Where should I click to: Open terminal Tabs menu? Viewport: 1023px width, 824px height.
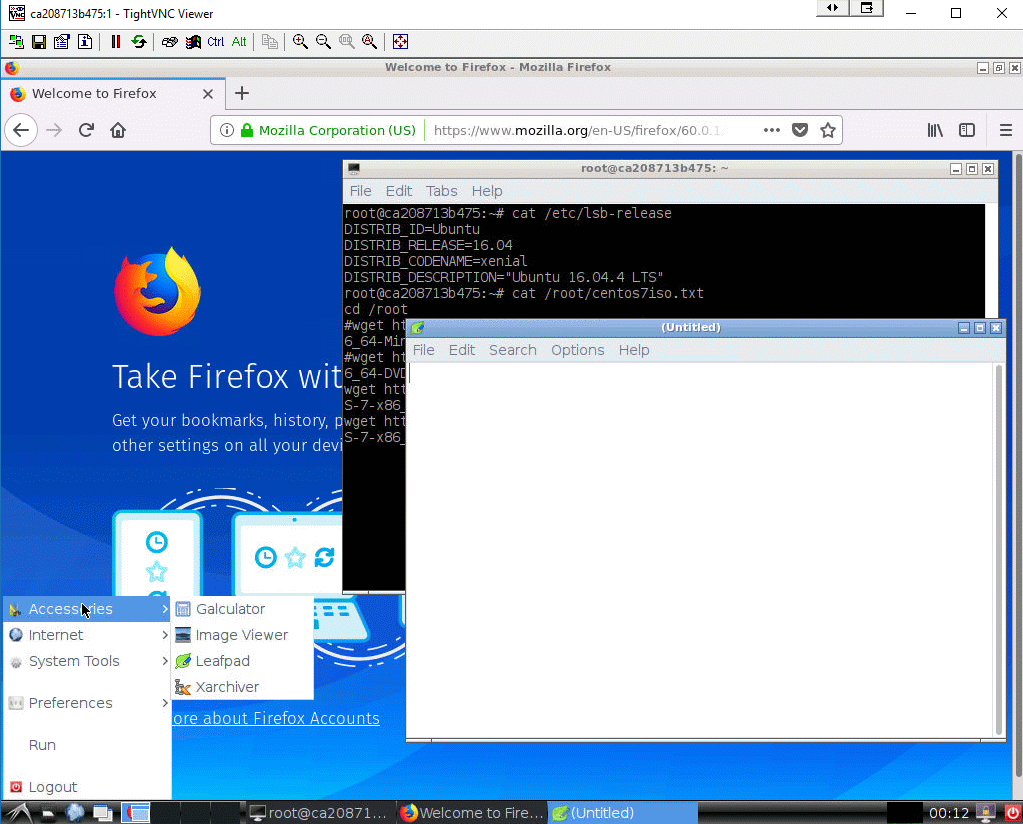click(x=442, y=191)
